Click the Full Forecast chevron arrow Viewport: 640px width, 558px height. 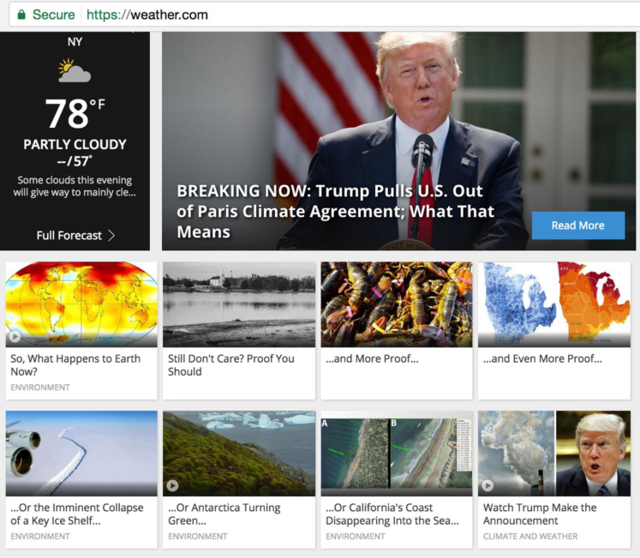point(111,236)
